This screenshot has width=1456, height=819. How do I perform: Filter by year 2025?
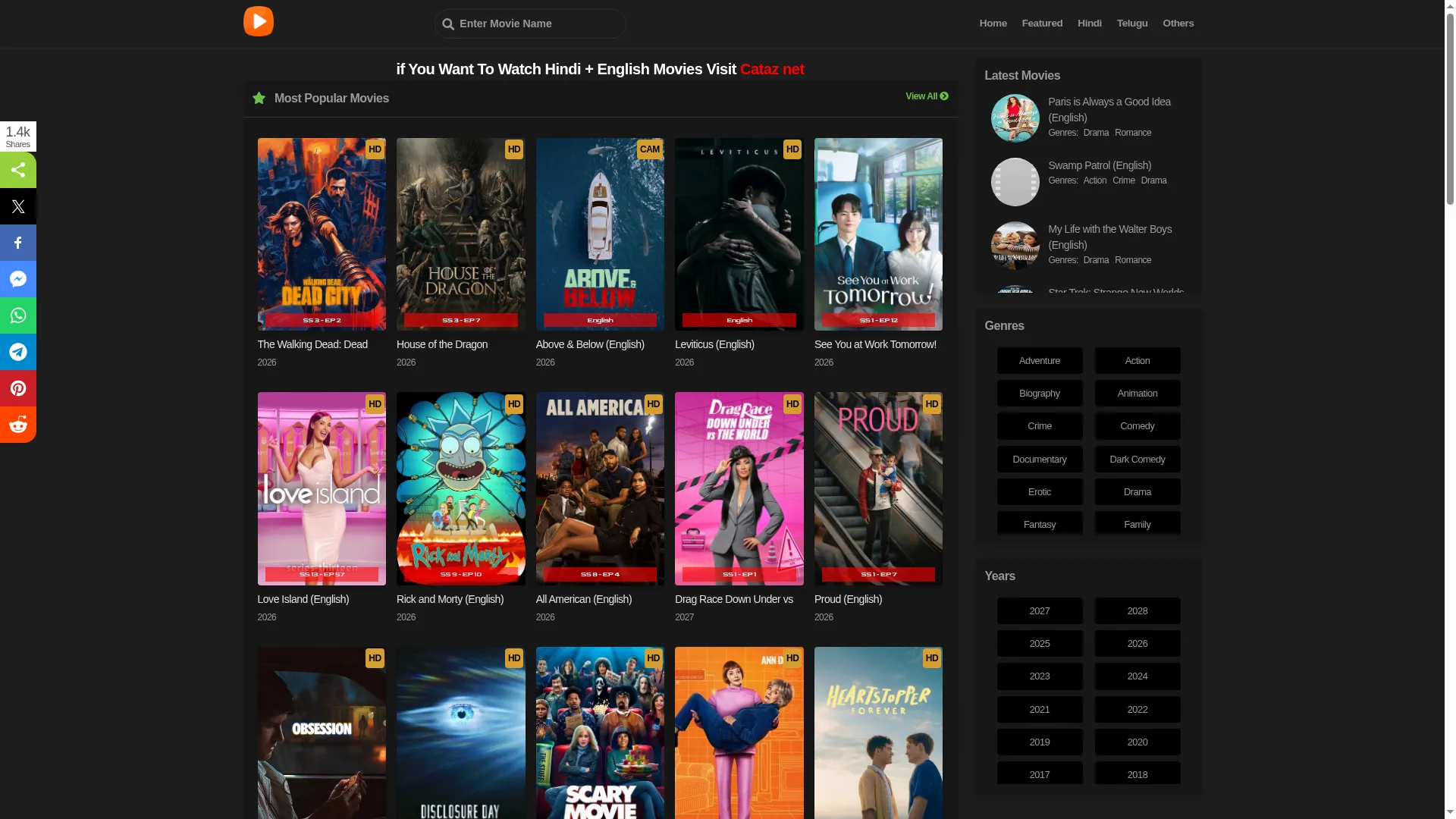click(1040, 644)
